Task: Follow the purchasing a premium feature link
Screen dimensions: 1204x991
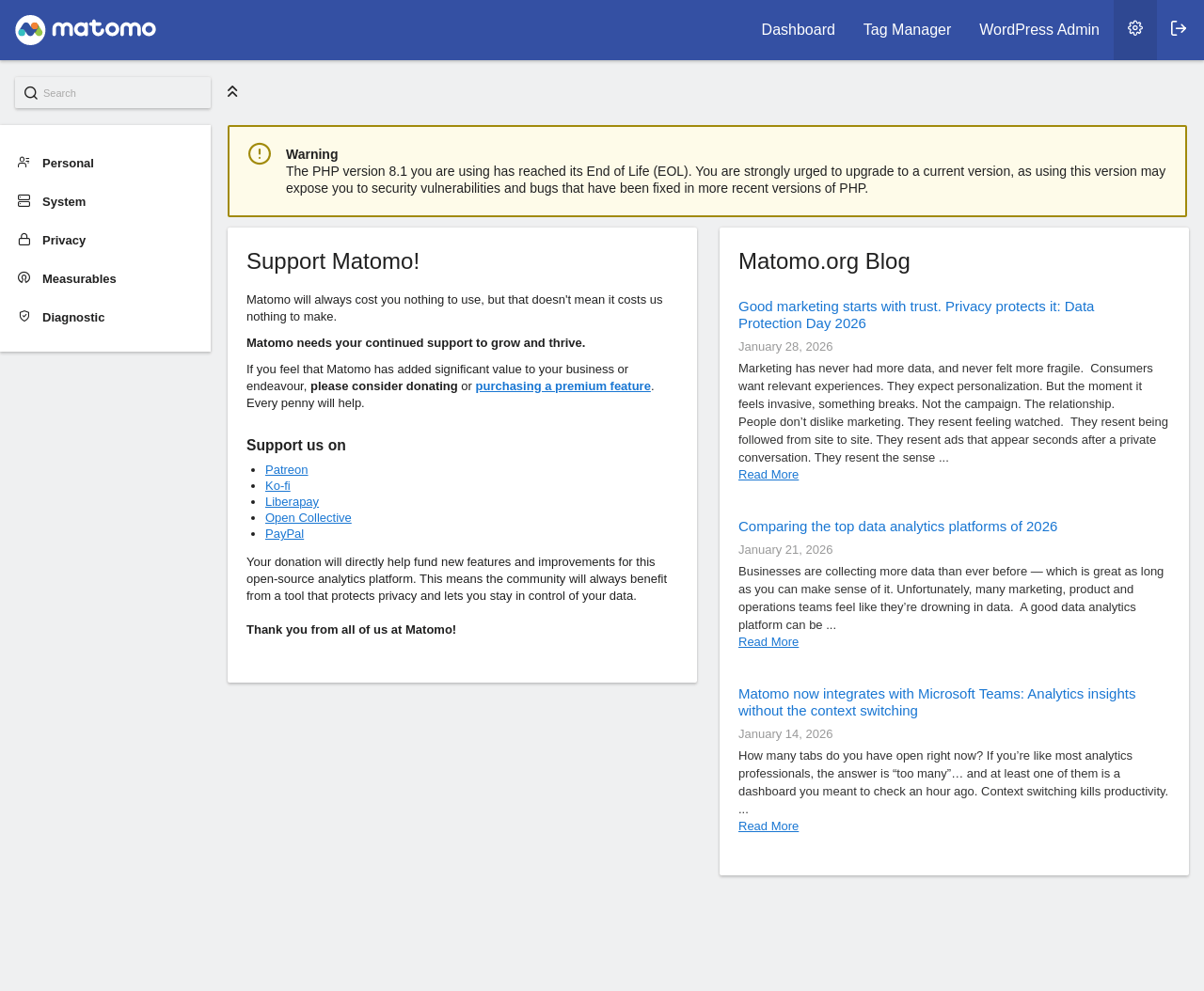Action: (x=562, y=386)
